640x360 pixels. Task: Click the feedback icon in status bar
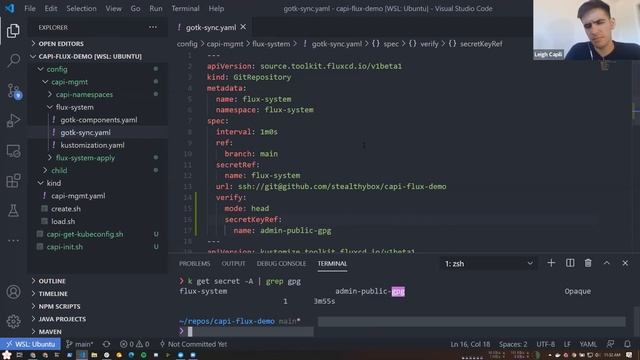(x=610, y=344)
